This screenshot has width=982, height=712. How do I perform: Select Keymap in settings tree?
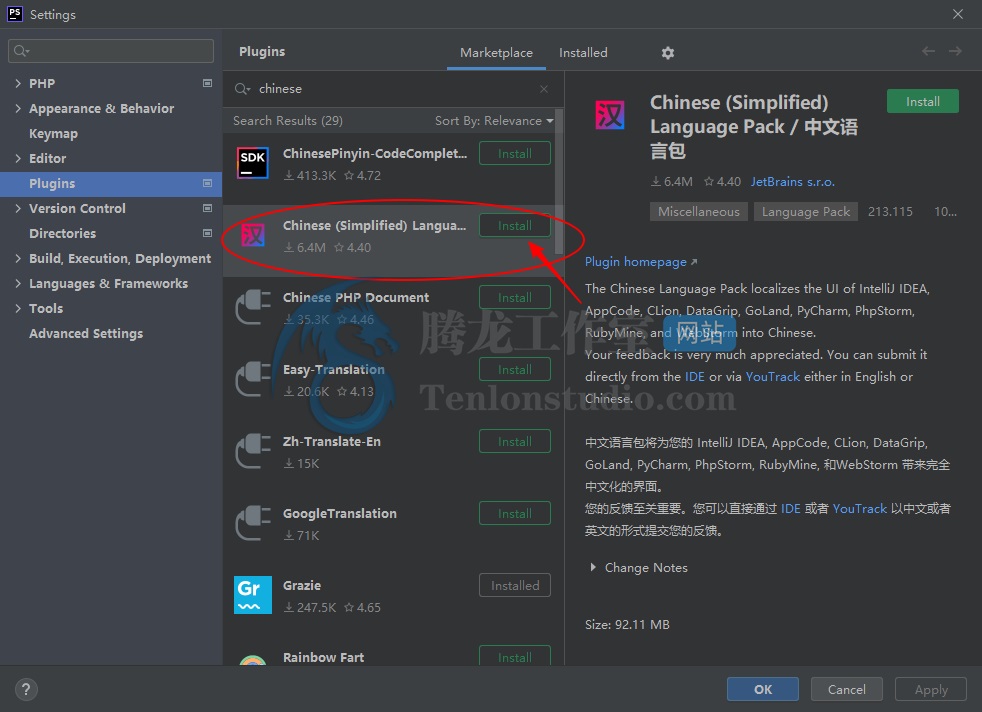pos(53,133)
